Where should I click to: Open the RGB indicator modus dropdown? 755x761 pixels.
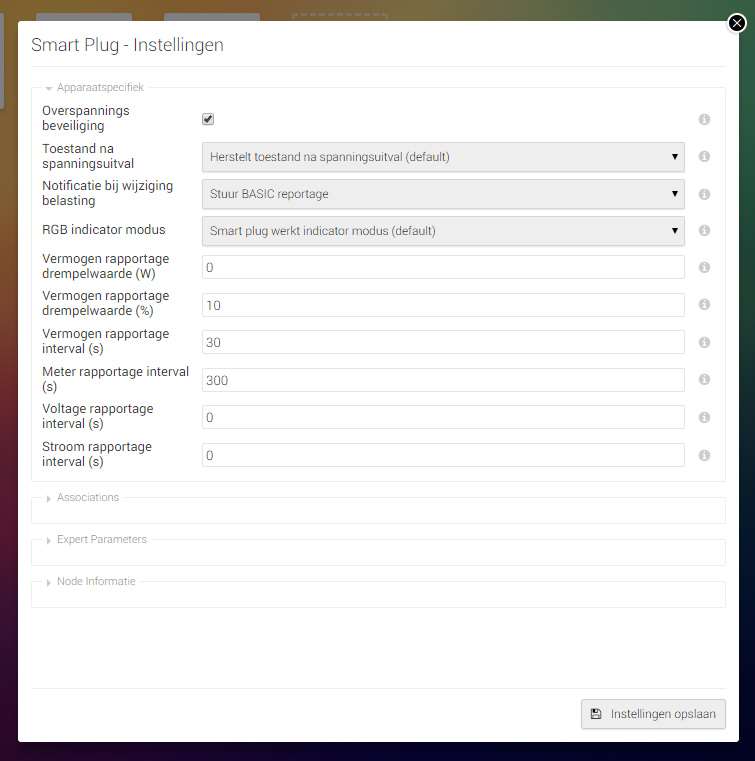[x=443, y=231]
